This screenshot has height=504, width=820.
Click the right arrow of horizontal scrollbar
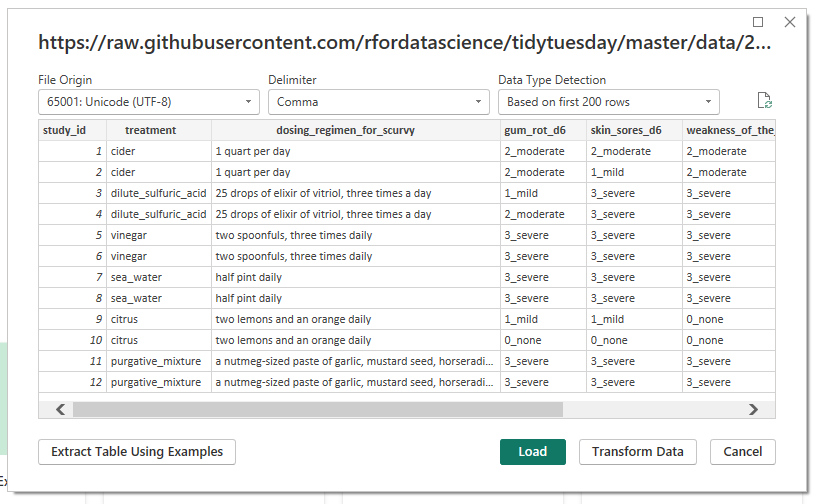click(x=753, y=409)
